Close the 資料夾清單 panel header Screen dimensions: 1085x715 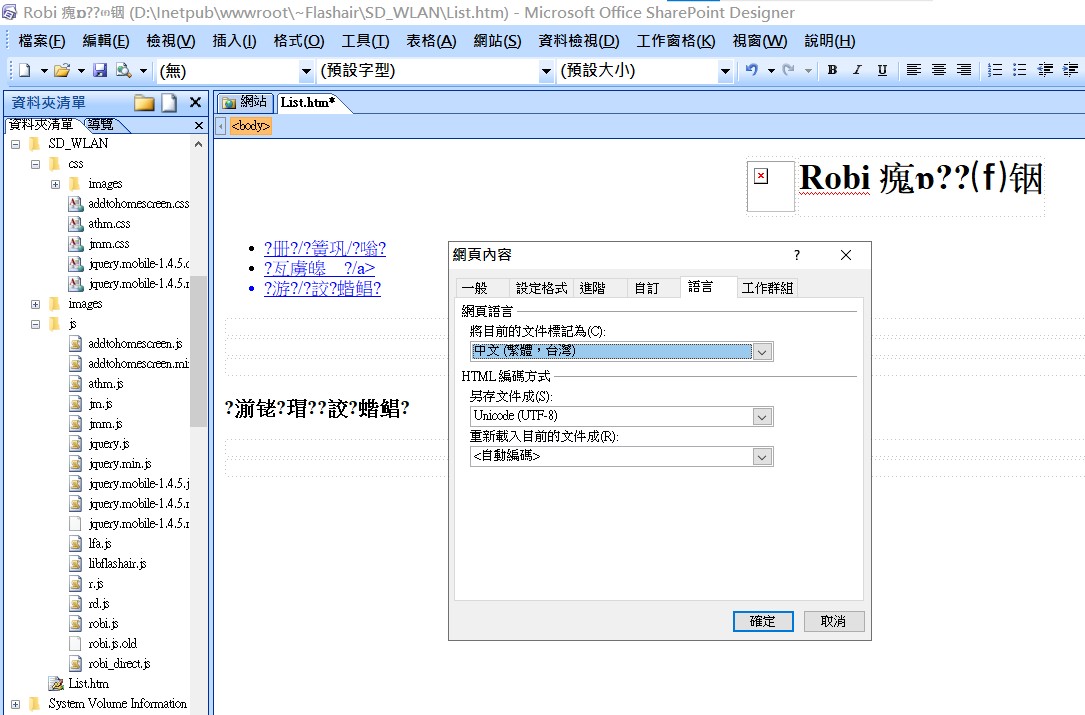tap(195, 102)
